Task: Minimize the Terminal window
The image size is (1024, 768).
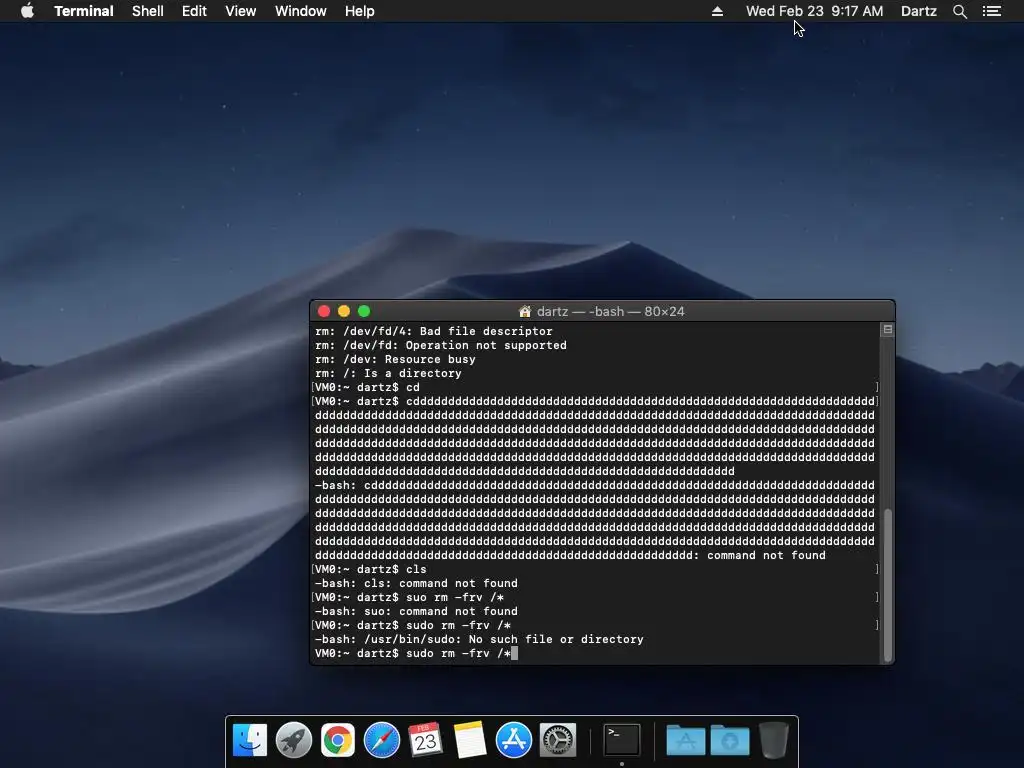Action: (344, 312)
